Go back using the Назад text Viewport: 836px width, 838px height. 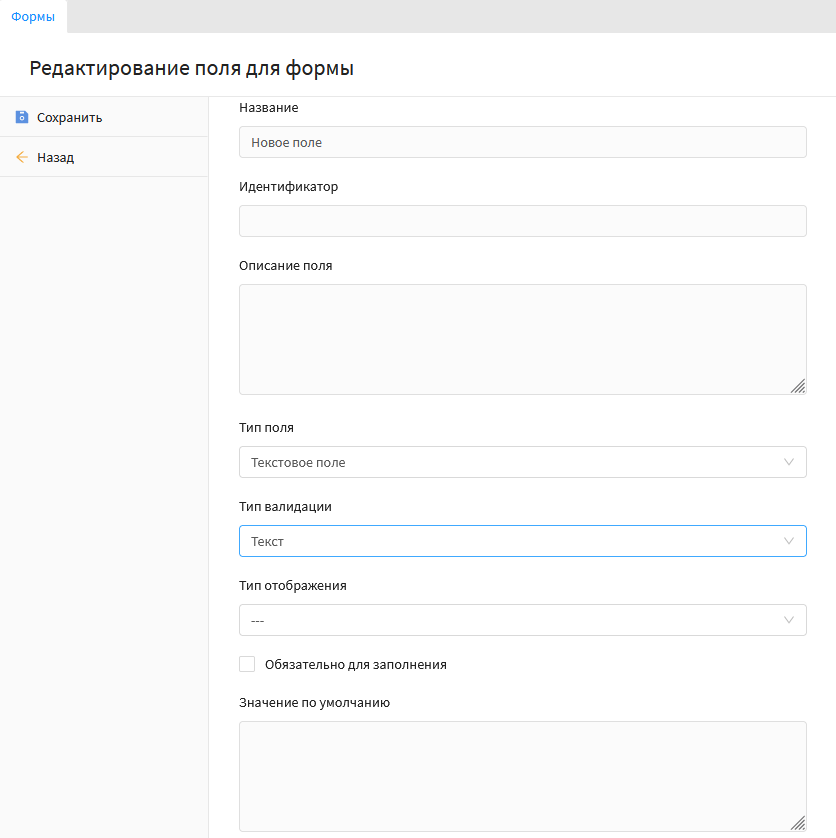(55, 157)
